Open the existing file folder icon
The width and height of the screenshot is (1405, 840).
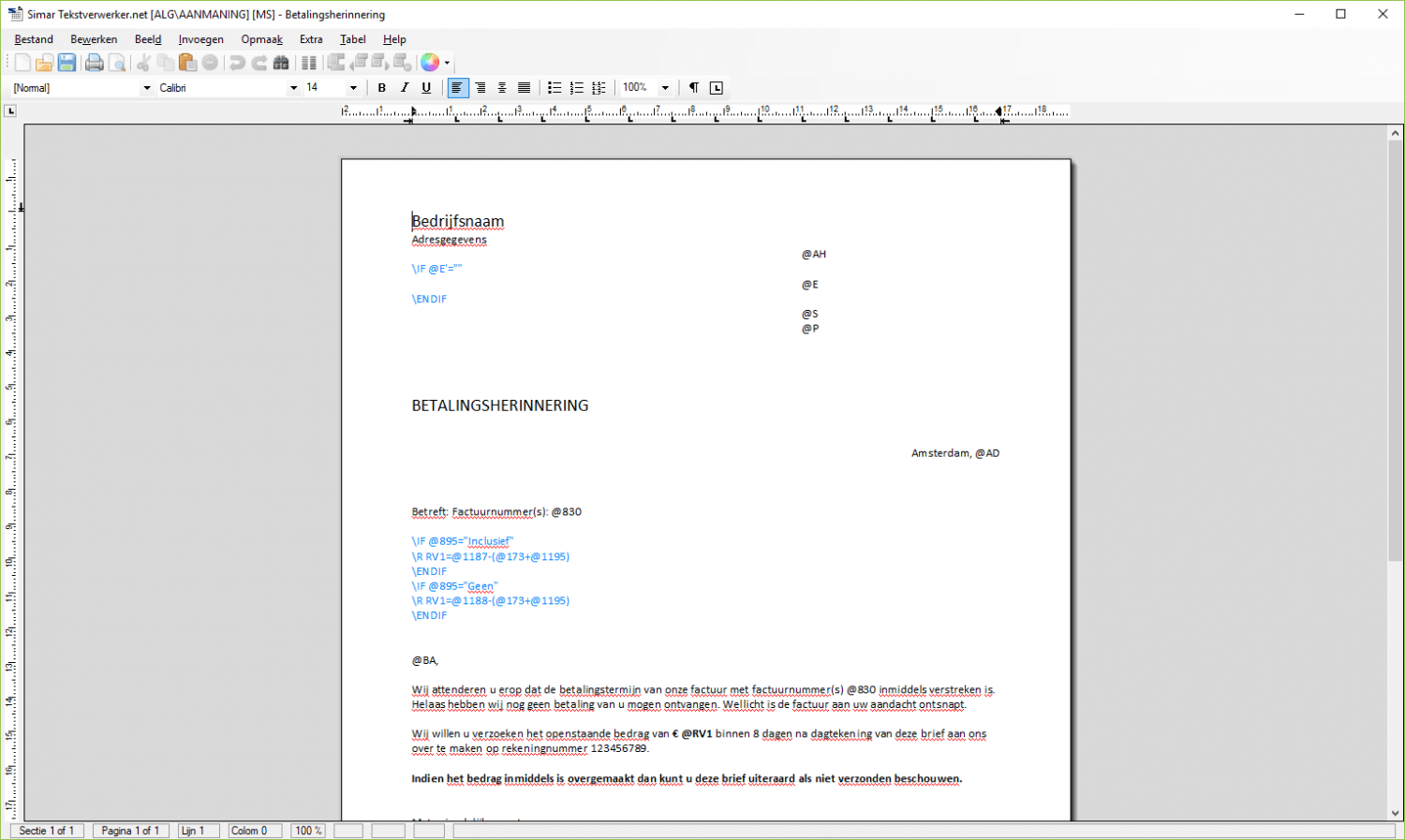44,63
